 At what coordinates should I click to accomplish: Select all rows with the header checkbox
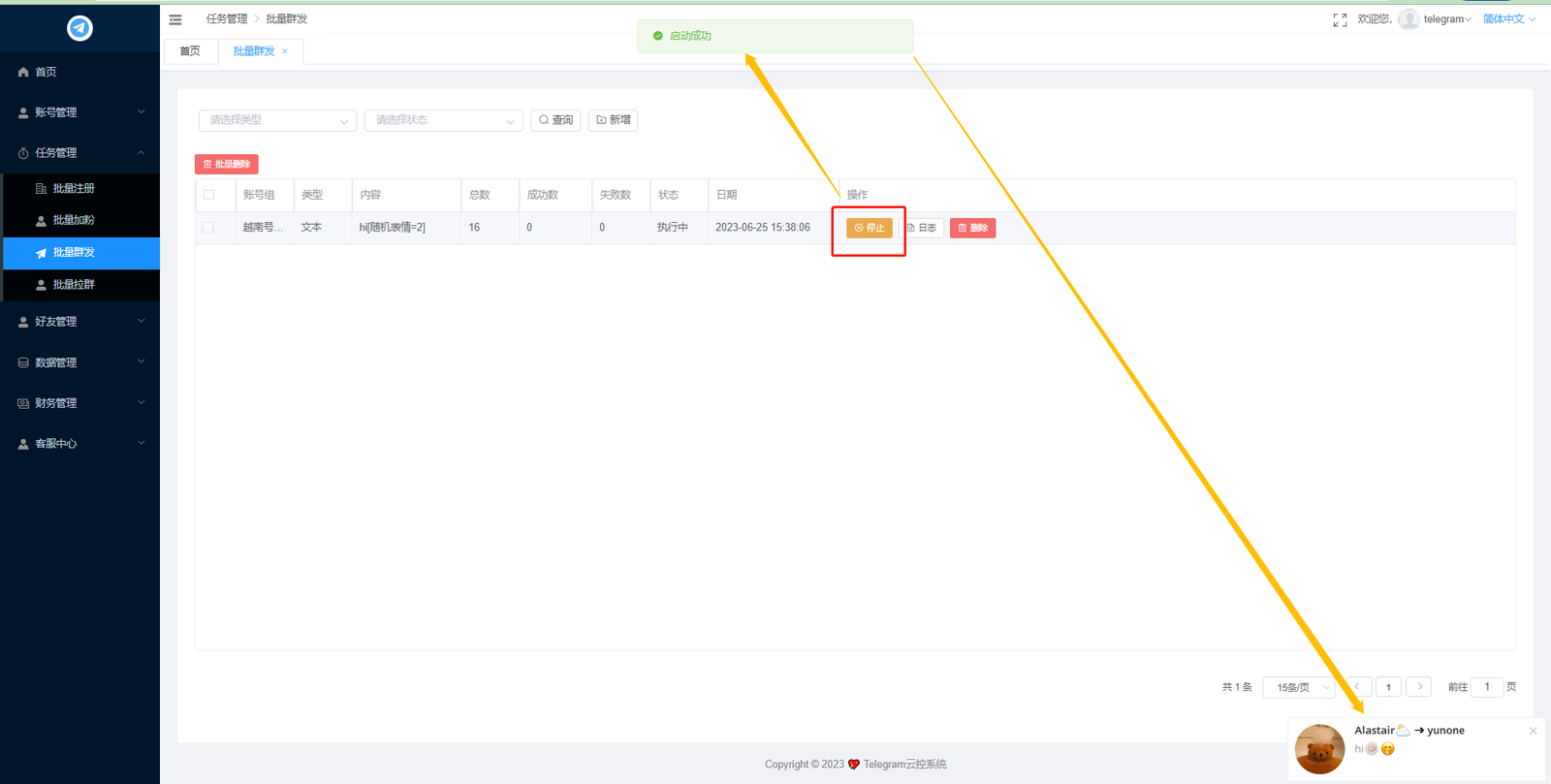[208, 195]
